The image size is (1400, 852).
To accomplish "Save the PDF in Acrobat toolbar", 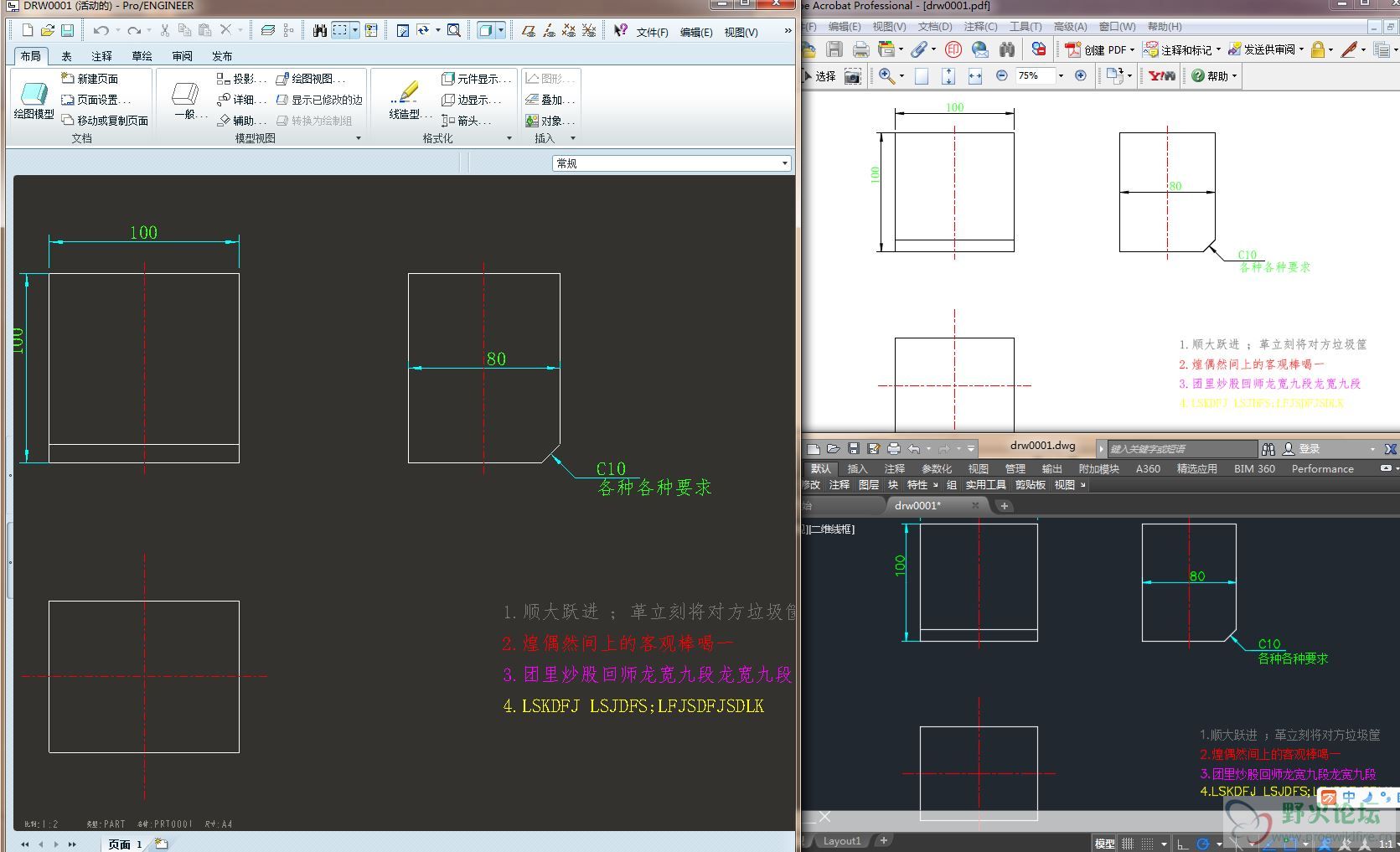I will [x=834, y=49].
